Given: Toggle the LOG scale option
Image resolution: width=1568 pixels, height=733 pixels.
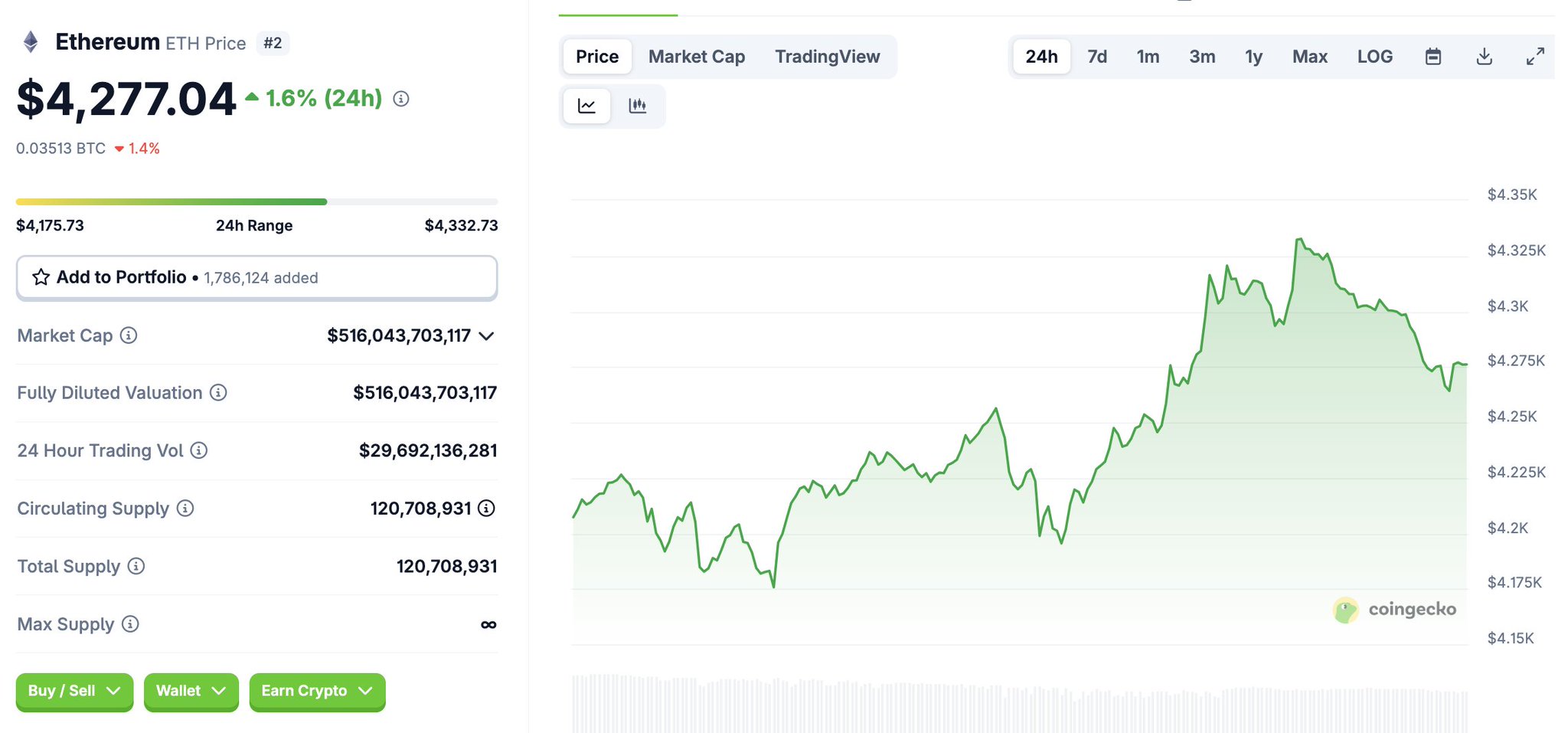Looking at the screenshot, I should 1375,57.
